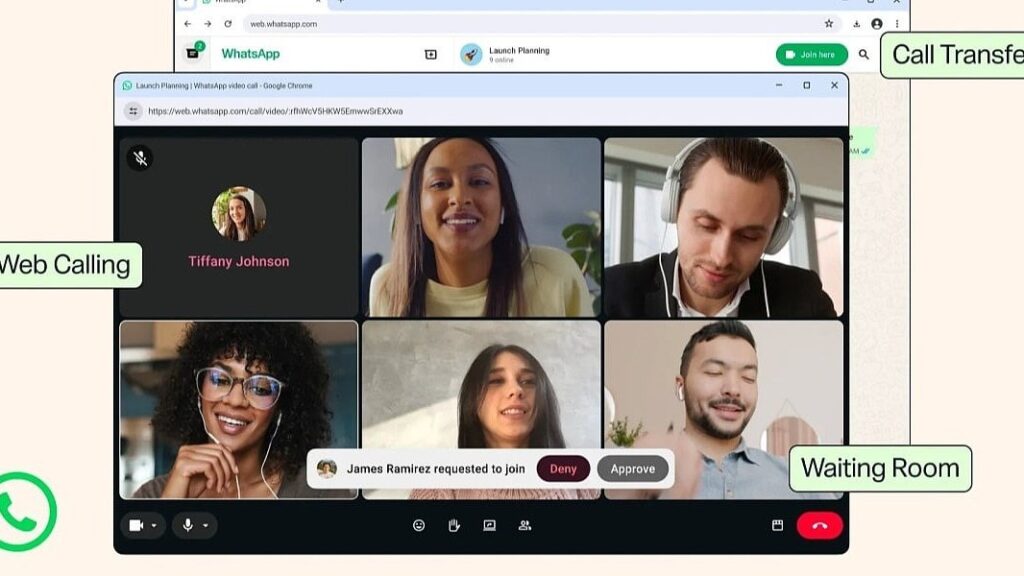Select the video tile of the woman with glasses

click(238, 409)
